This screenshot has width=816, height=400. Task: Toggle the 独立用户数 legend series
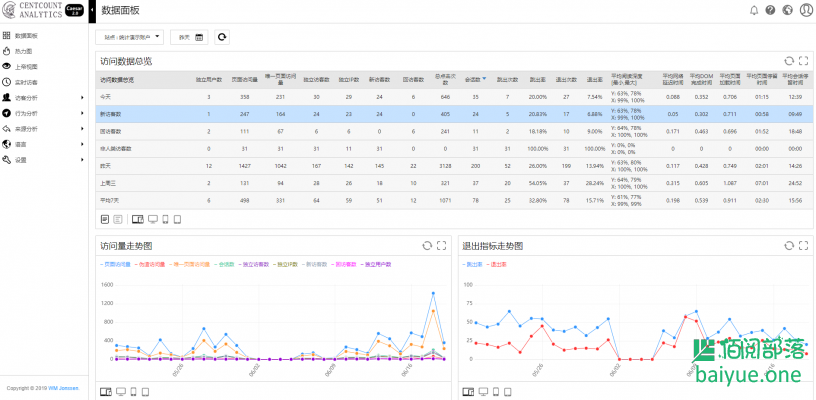pos(375,264)
